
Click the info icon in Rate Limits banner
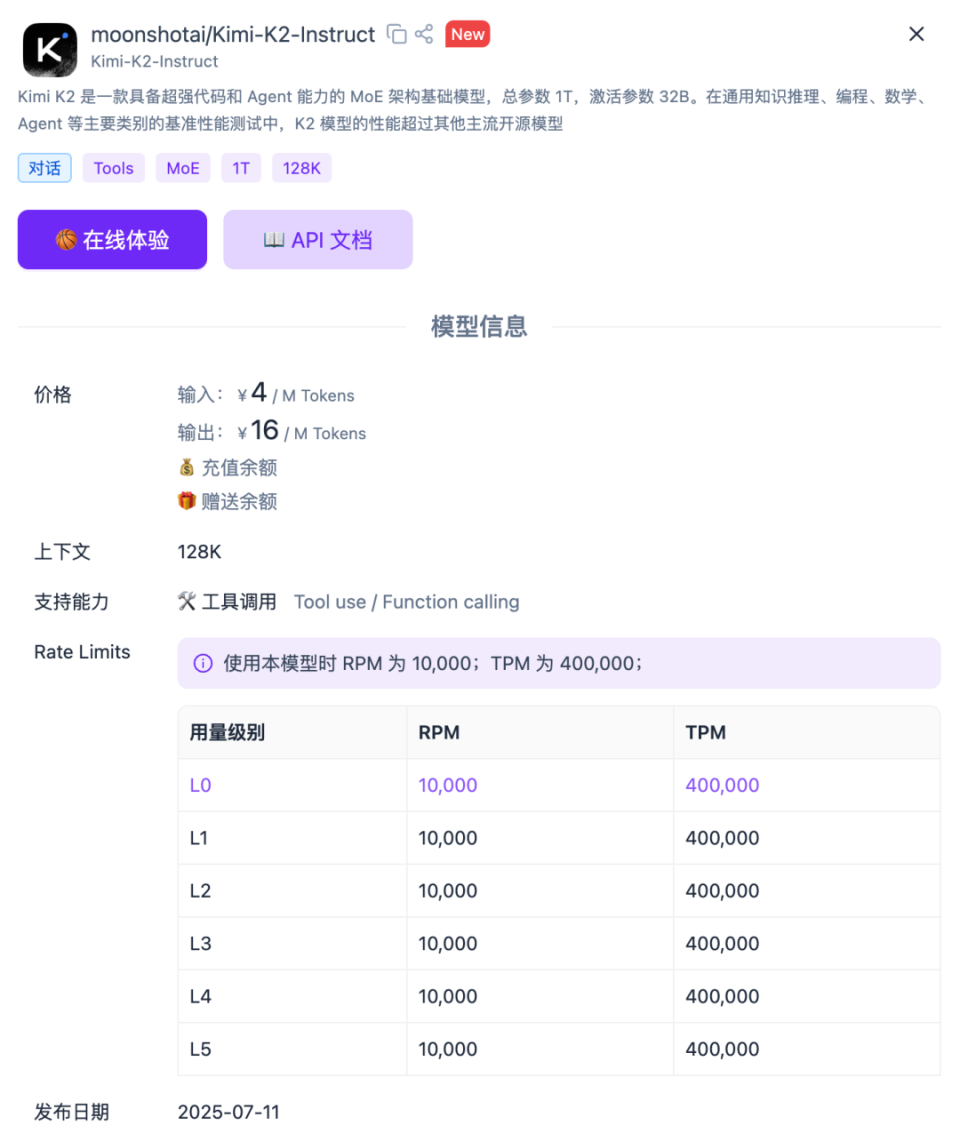(203, 662)
